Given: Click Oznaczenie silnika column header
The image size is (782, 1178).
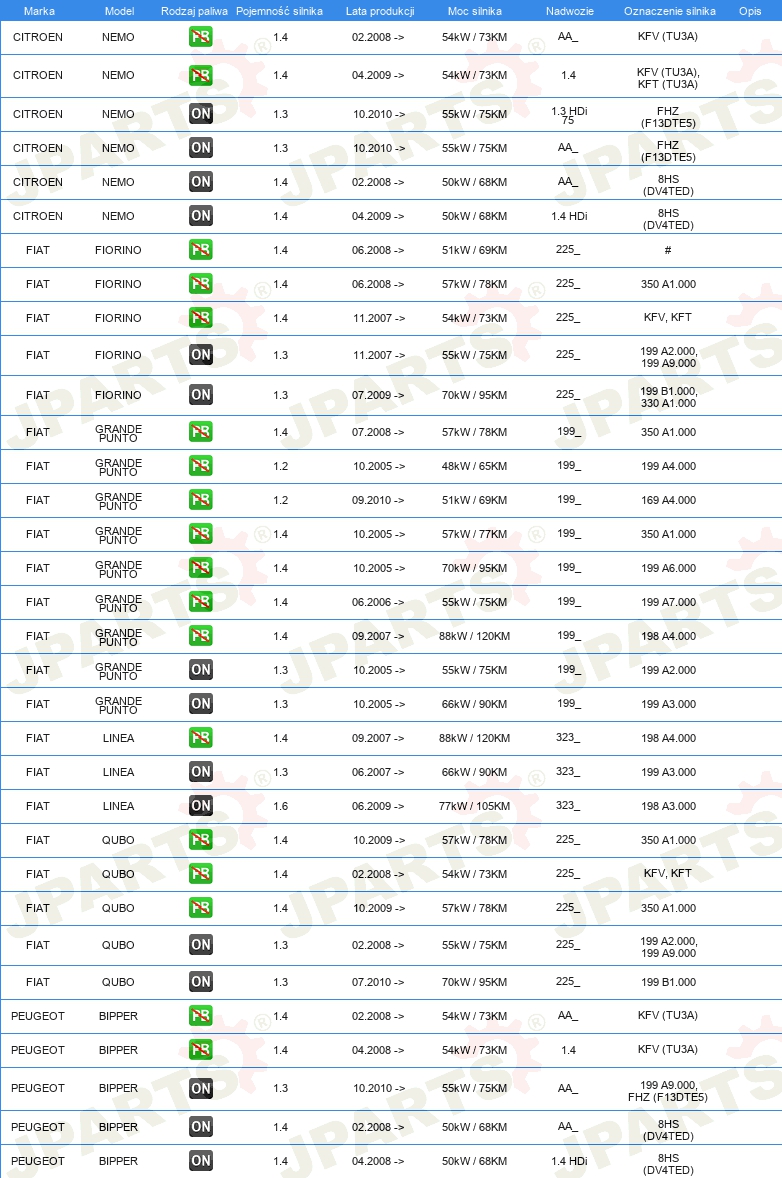Looking at the screenshot, I should pos(669,11).
